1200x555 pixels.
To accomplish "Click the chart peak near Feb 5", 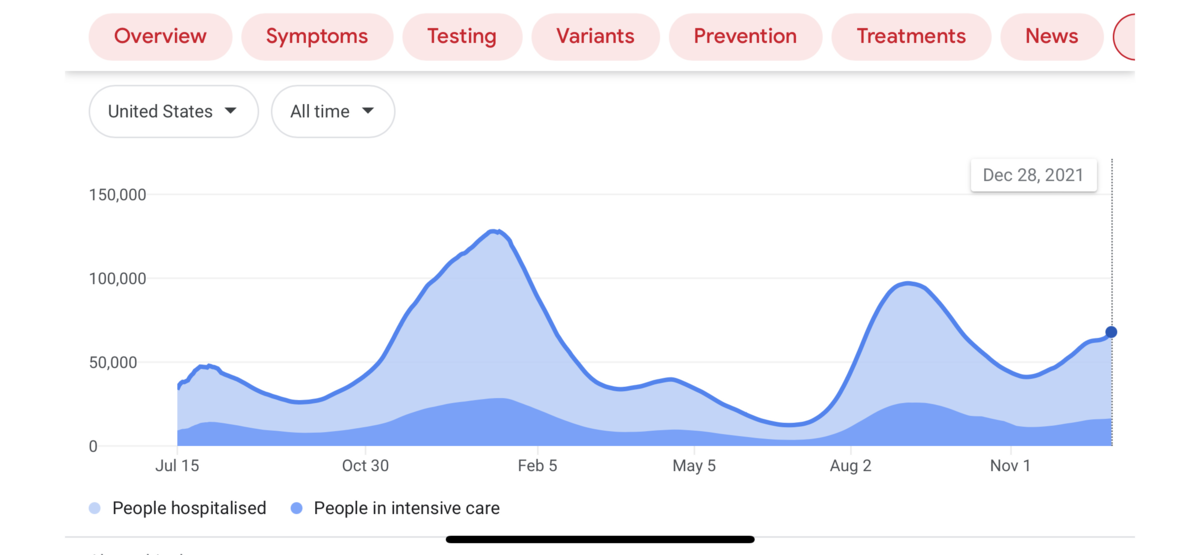I will pos(495,231).
